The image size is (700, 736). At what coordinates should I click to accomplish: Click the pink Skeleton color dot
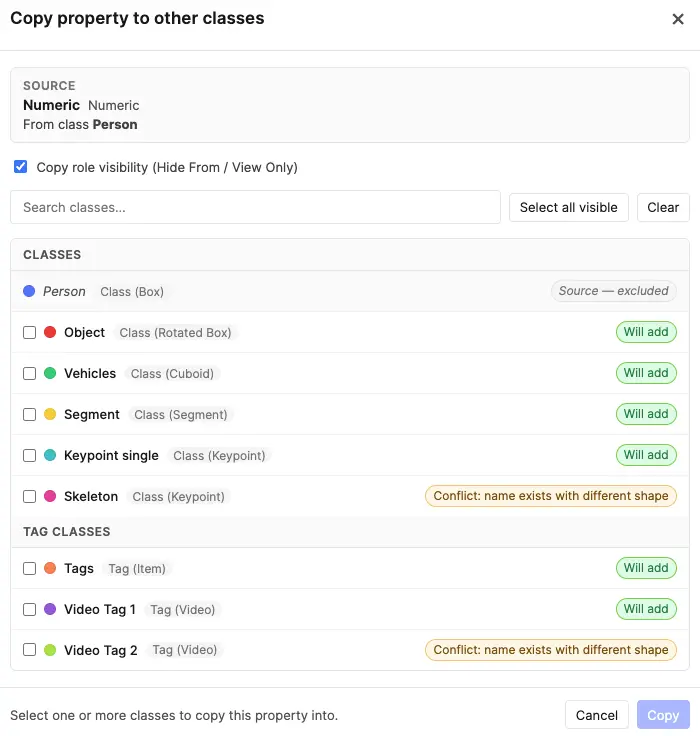coord(50,496)
